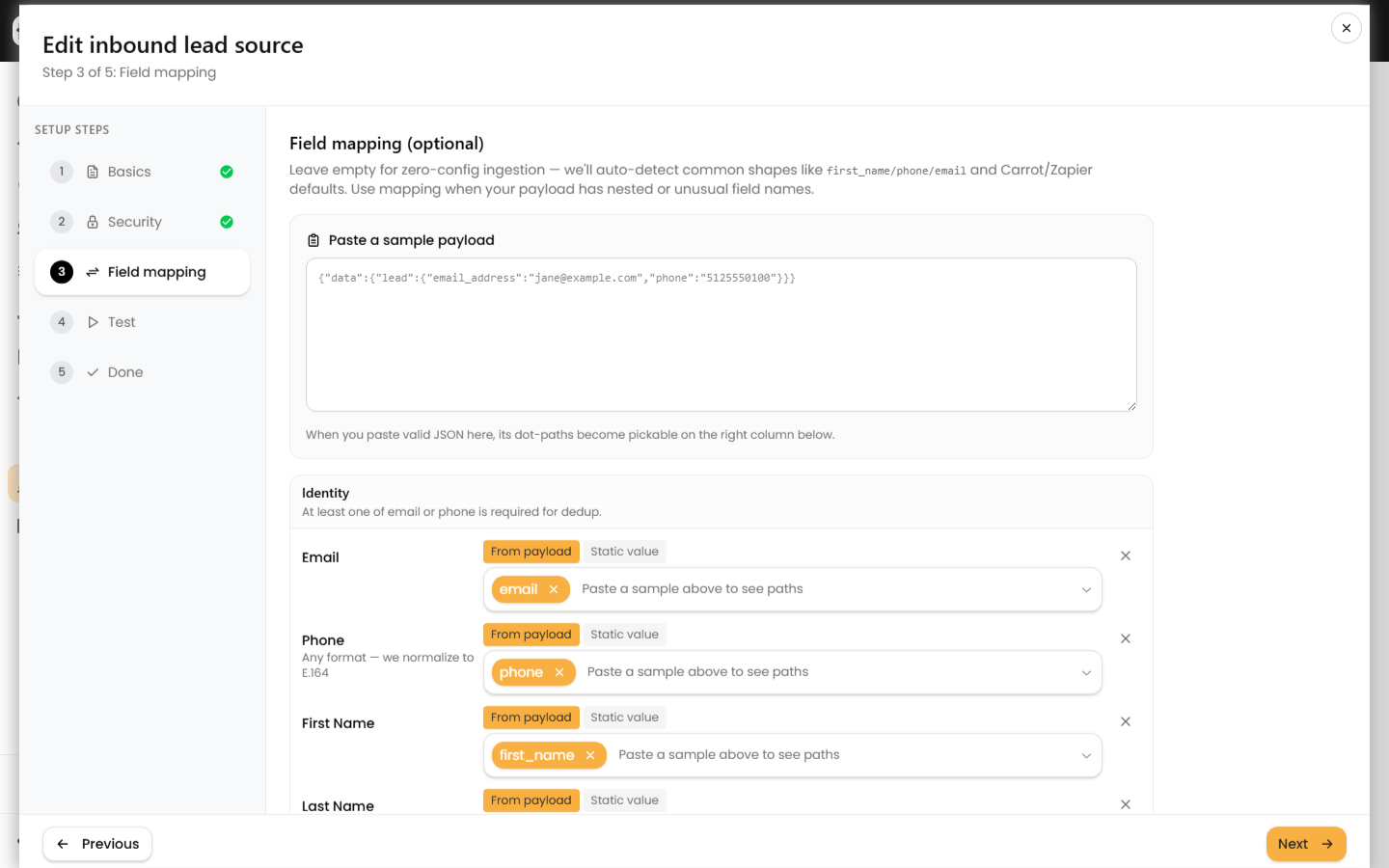Switch First Name to Static value
The width and height of the screenshot is (1389, 868).
(x=625, y=718)
